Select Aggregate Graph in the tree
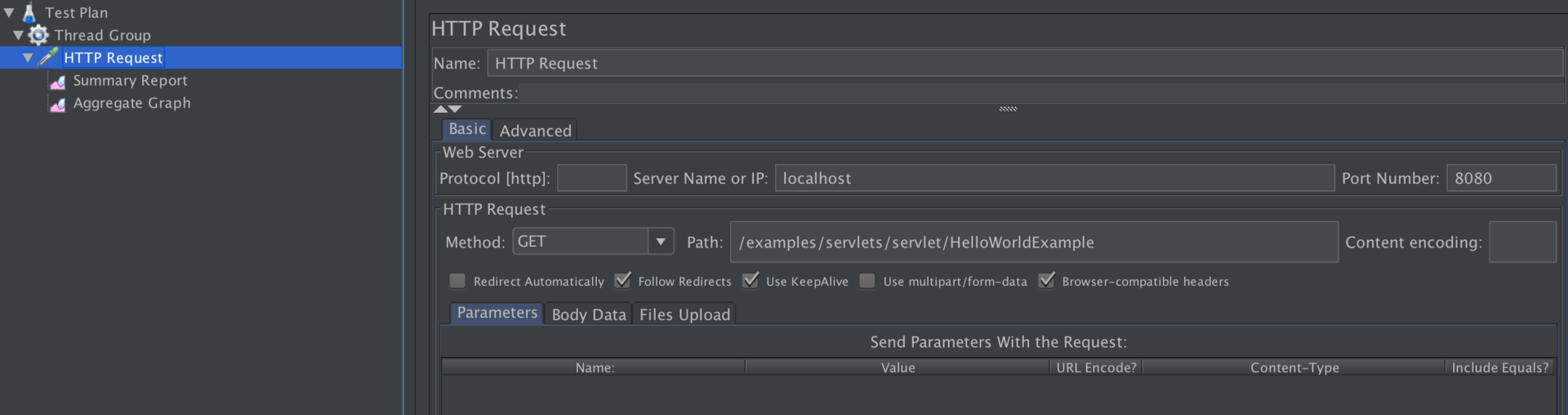This screenshot has width=1568, height=415. (131, 103)
